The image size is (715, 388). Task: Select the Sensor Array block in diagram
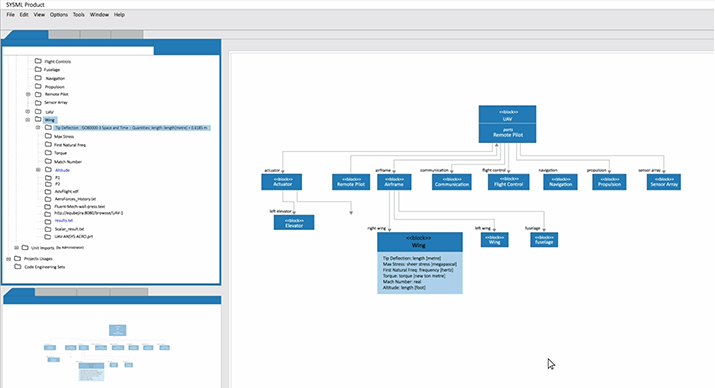[x=664, y=182]
